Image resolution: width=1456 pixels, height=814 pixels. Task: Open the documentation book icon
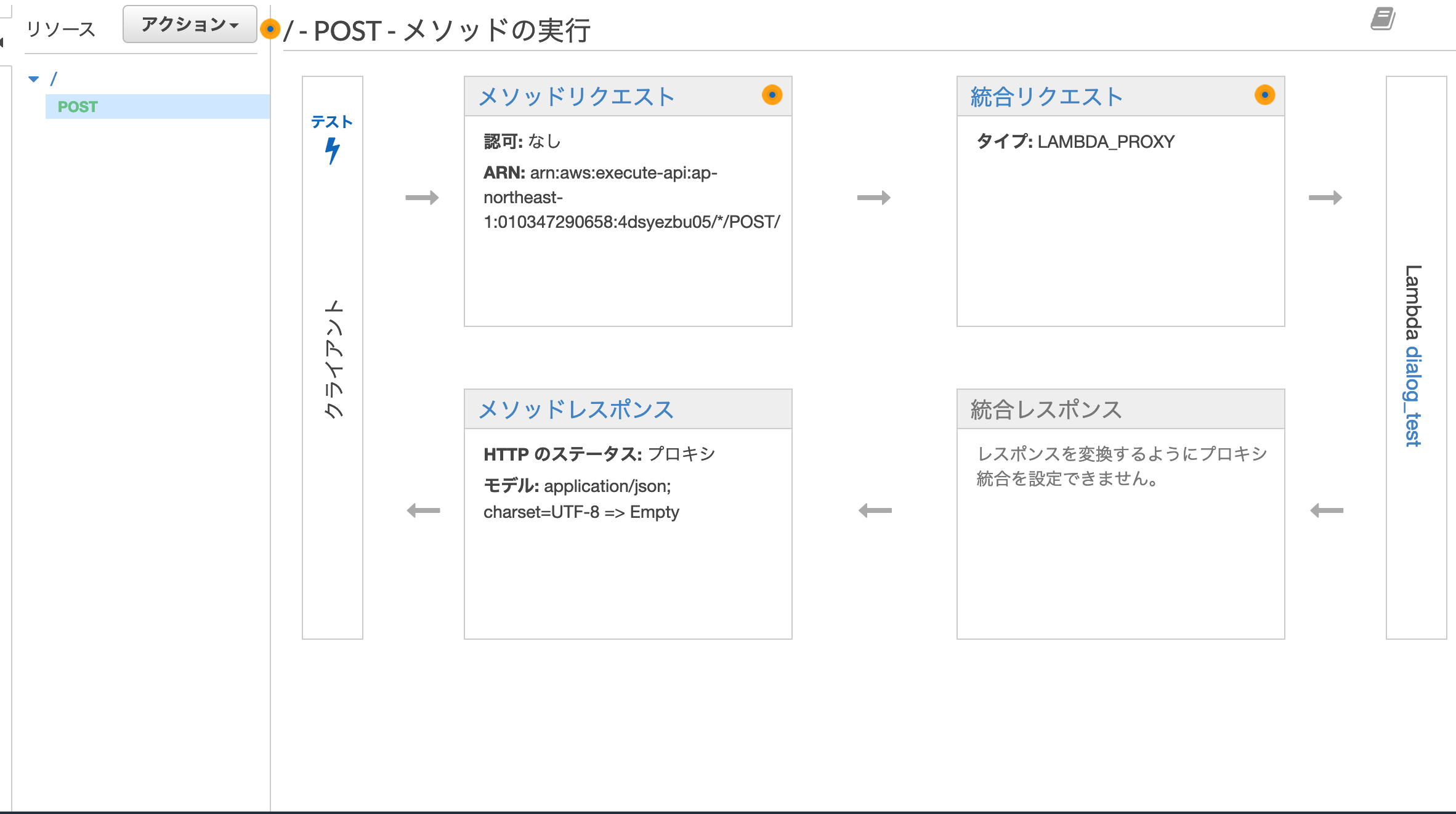point(1383,19)
